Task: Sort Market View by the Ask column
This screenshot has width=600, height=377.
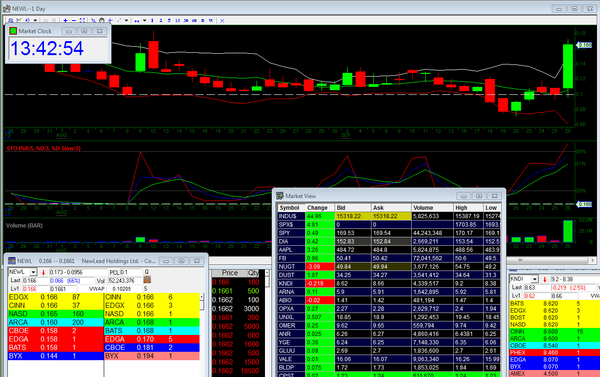Action: click(391, 207)
